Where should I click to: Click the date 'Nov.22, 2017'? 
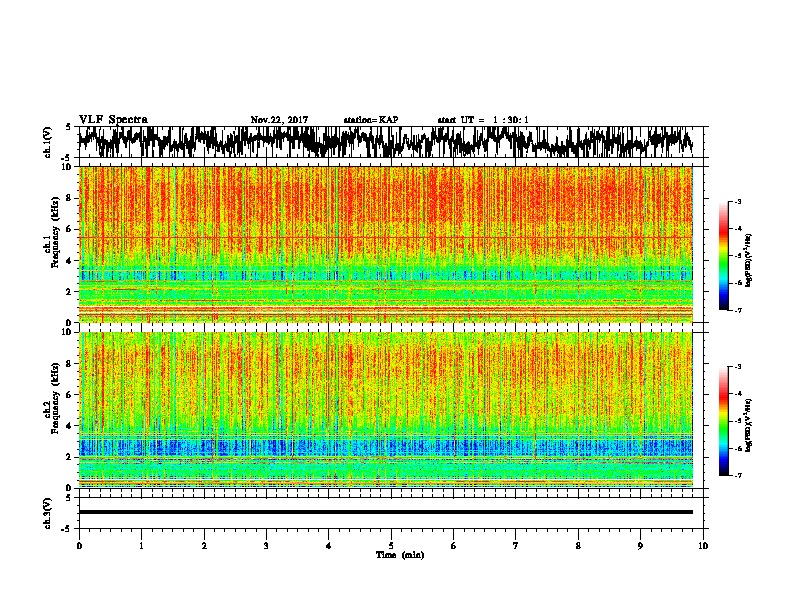(279, 120)
